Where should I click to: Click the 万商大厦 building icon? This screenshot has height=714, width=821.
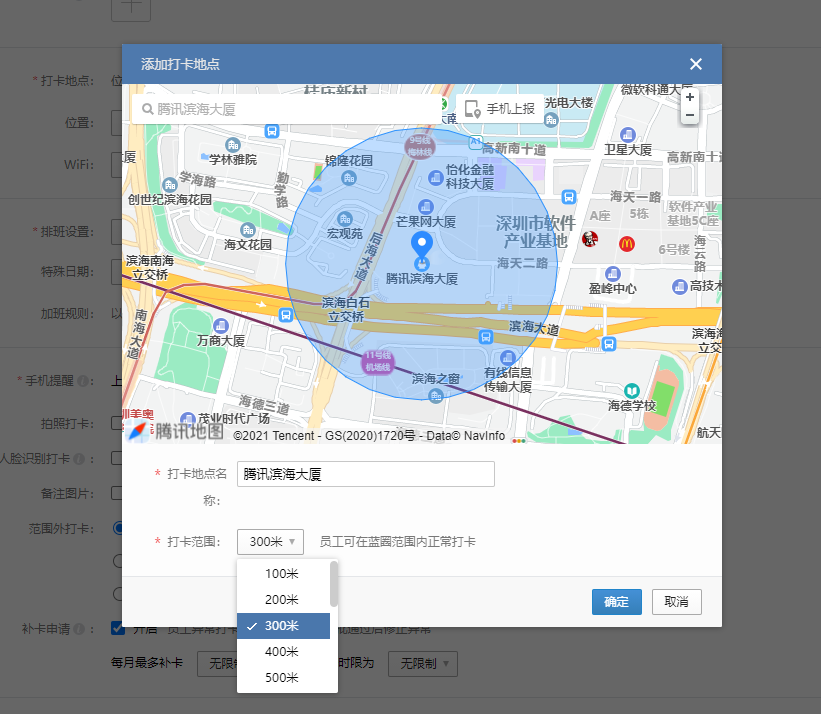coord(220,326)
